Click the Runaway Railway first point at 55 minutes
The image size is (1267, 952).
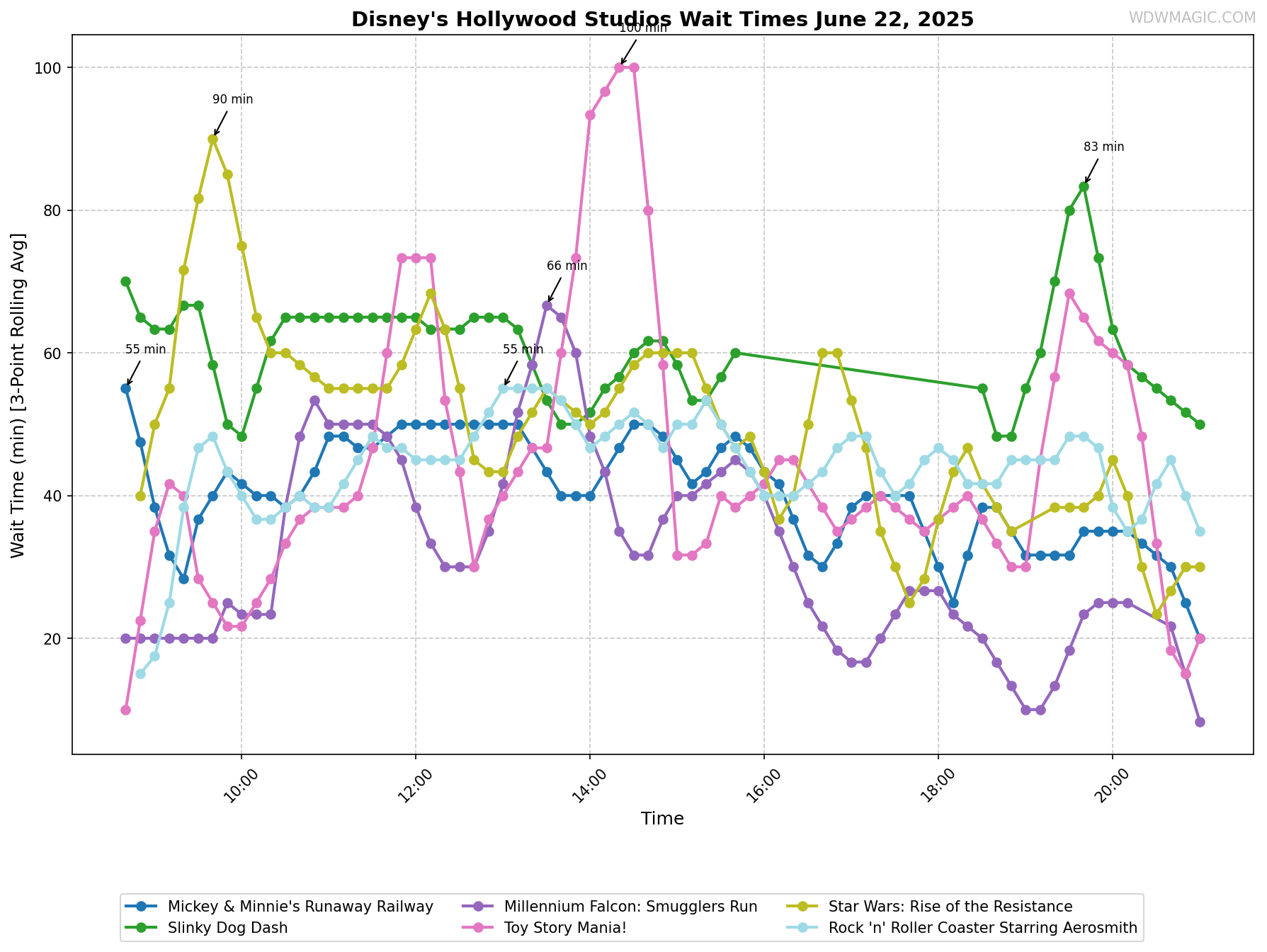coord(125,388)
